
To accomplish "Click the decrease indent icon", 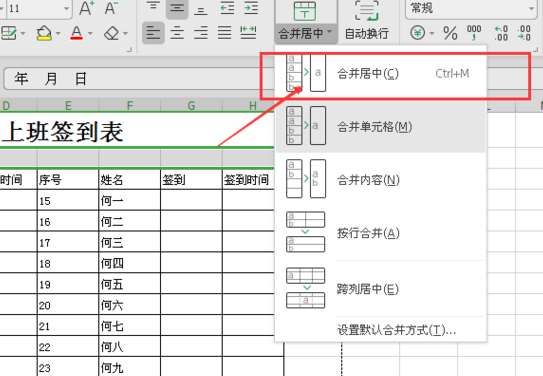I will 227,8.
